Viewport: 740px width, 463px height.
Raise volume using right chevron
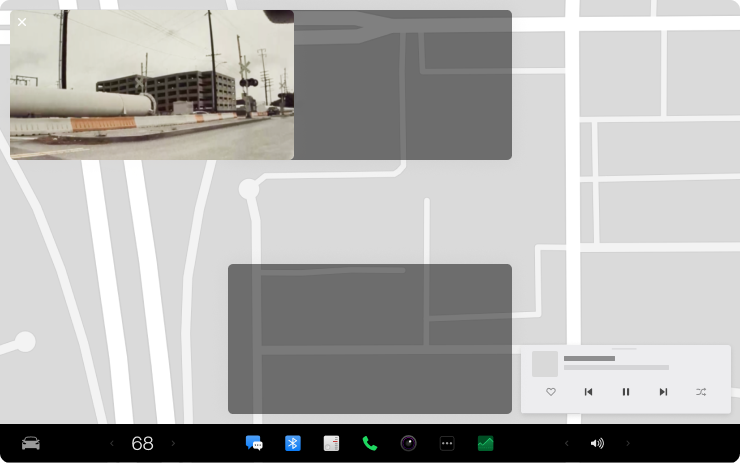(x=628, y=443)
